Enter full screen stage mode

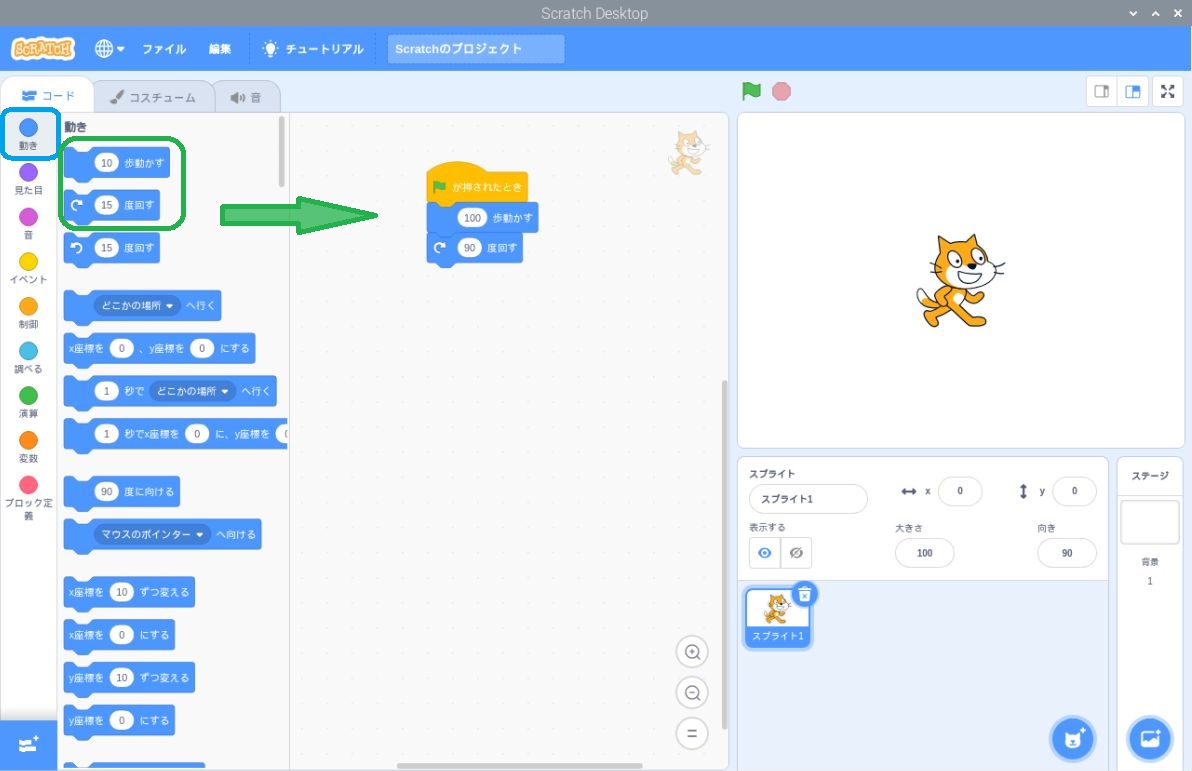click(1167, 91)
